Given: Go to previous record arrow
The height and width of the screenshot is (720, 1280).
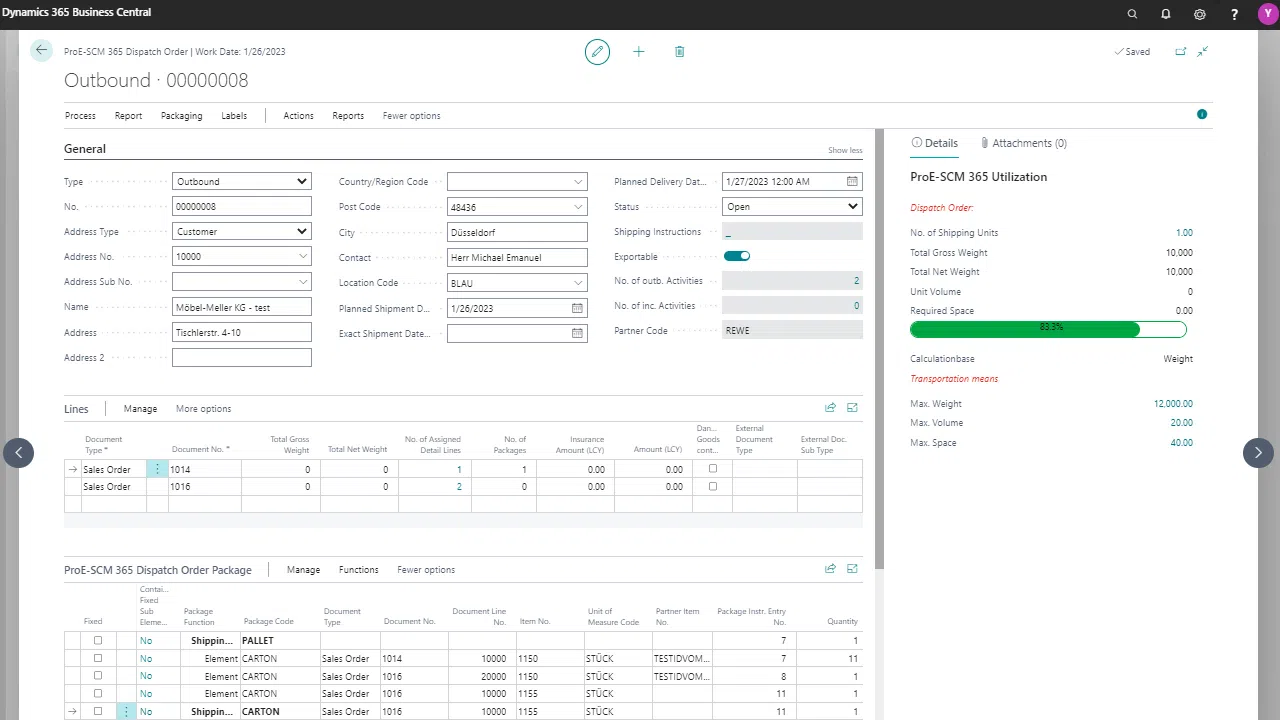Looking at the screenshot, I should 19,452.
